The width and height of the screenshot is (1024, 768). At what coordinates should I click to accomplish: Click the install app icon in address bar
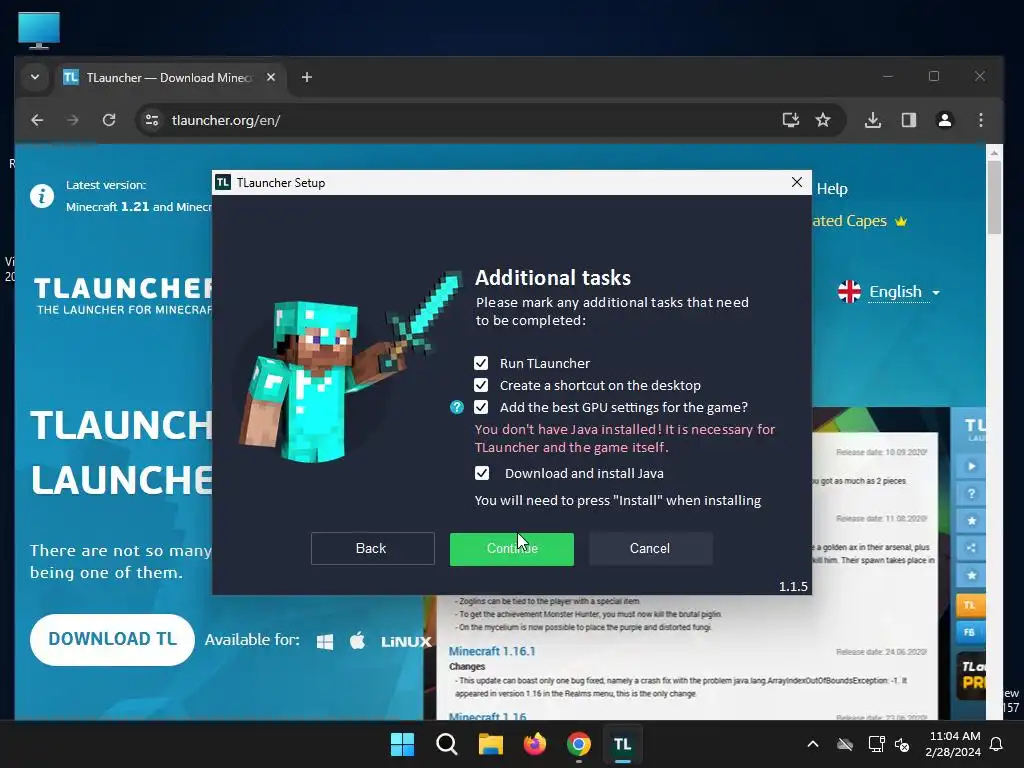790,120
